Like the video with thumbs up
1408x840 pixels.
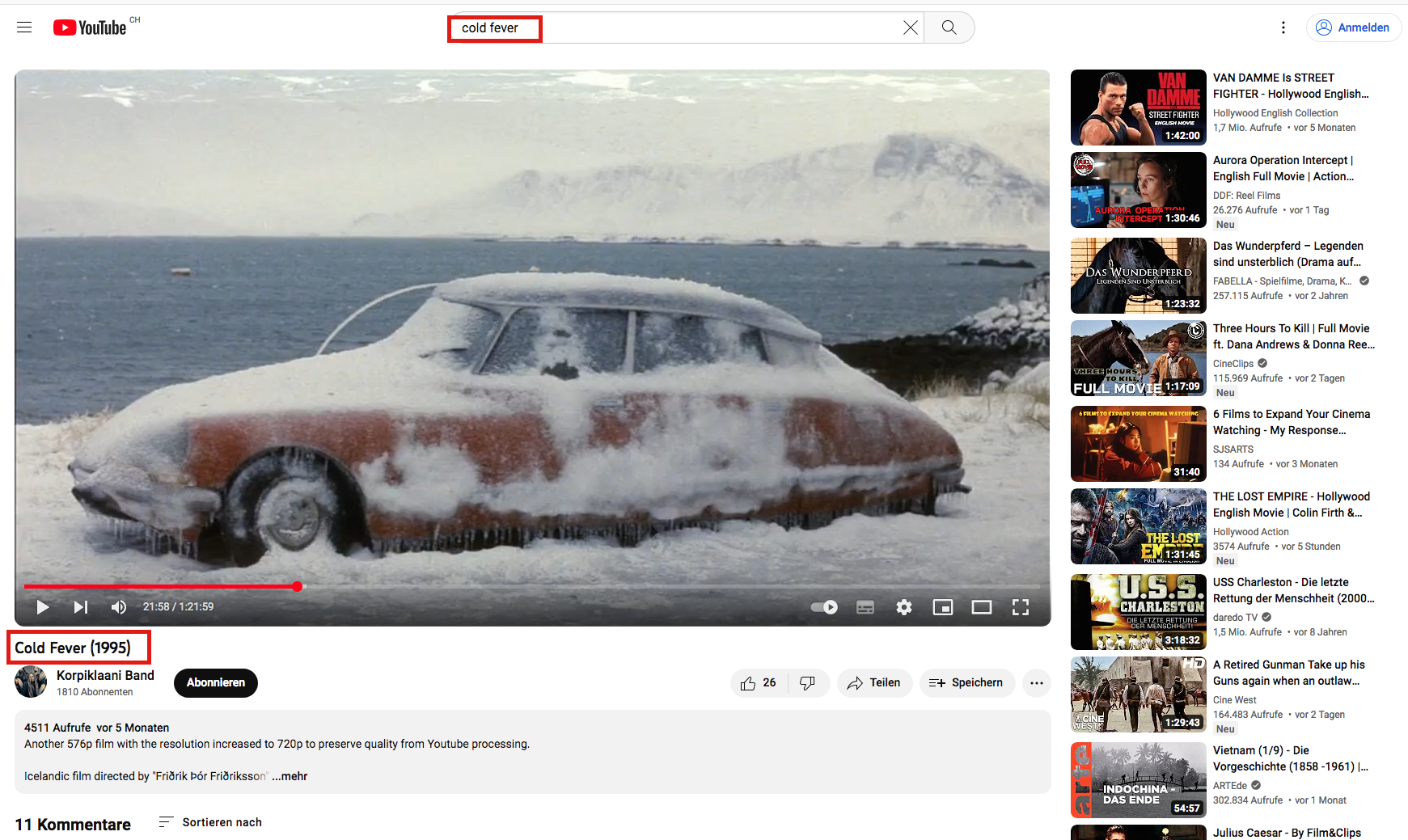[758, 683]
